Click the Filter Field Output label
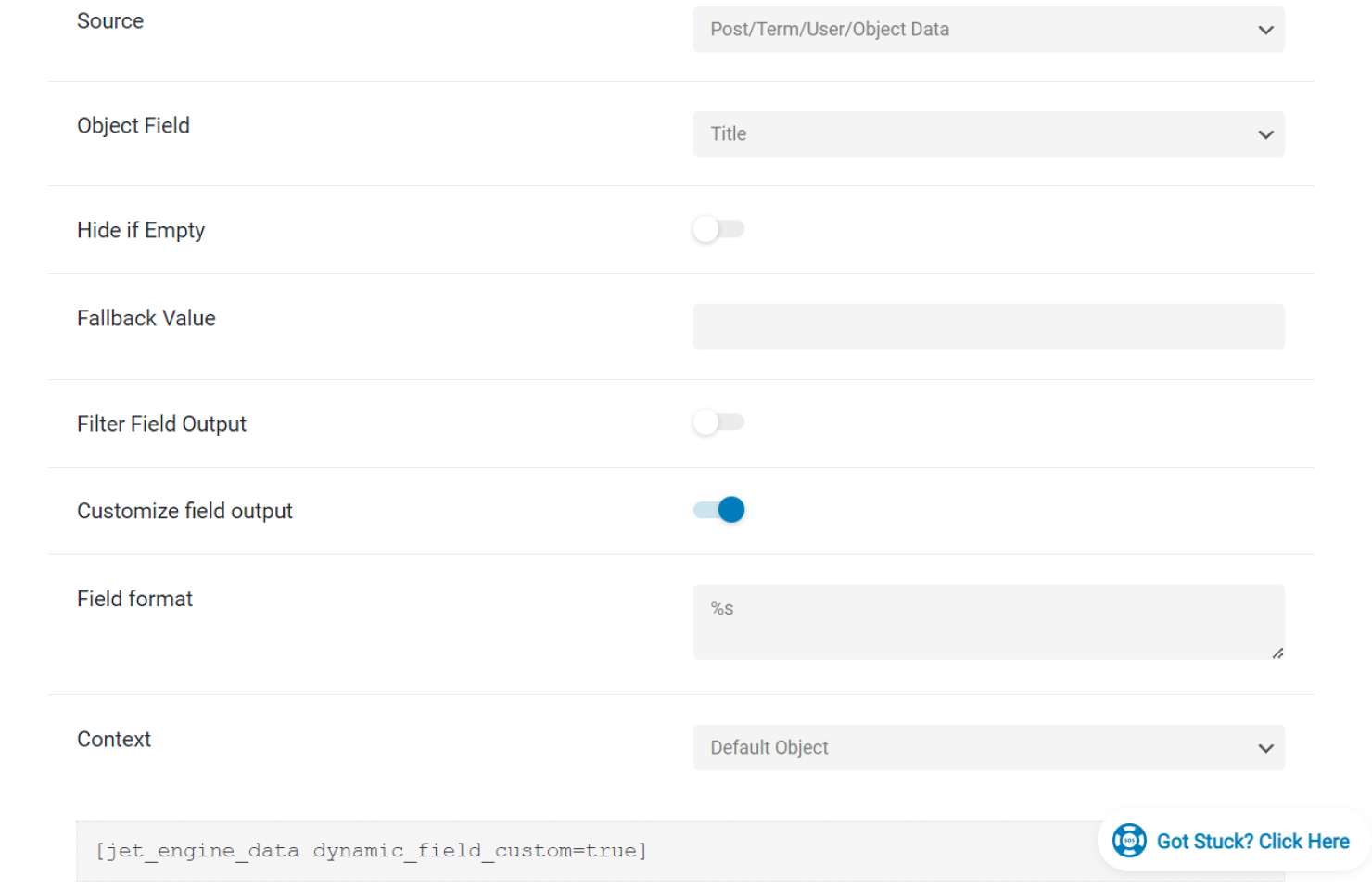This screenshot has width=1372, height=888. 162,425
